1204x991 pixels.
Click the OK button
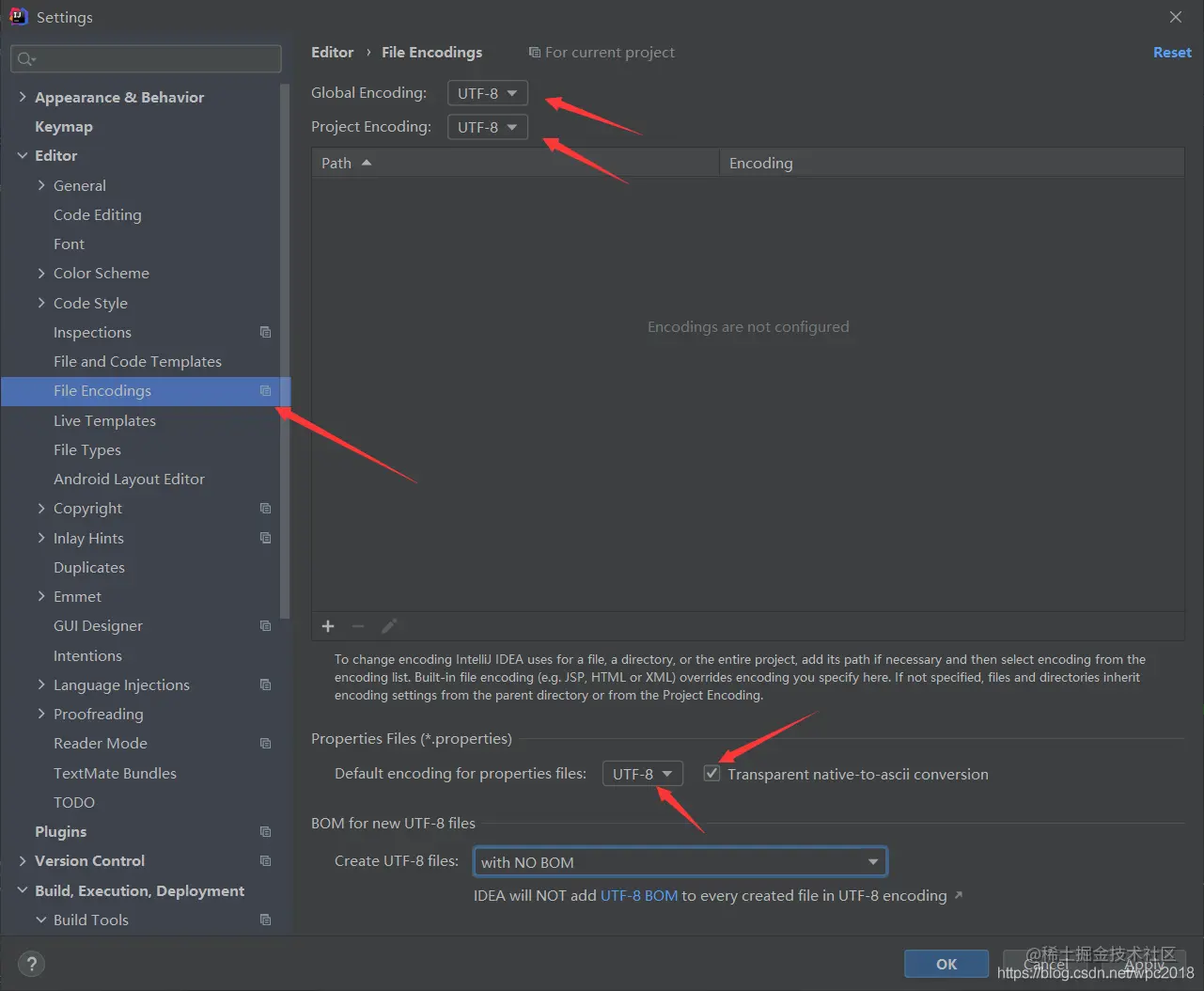(x=946, y=964)
